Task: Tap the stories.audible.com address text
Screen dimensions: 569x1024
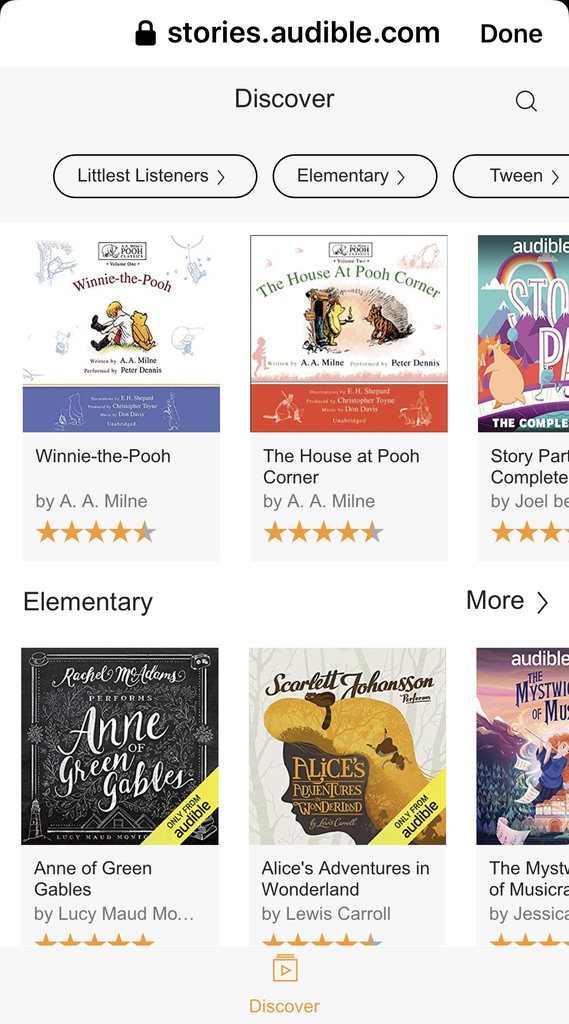Action: point(303,33)
